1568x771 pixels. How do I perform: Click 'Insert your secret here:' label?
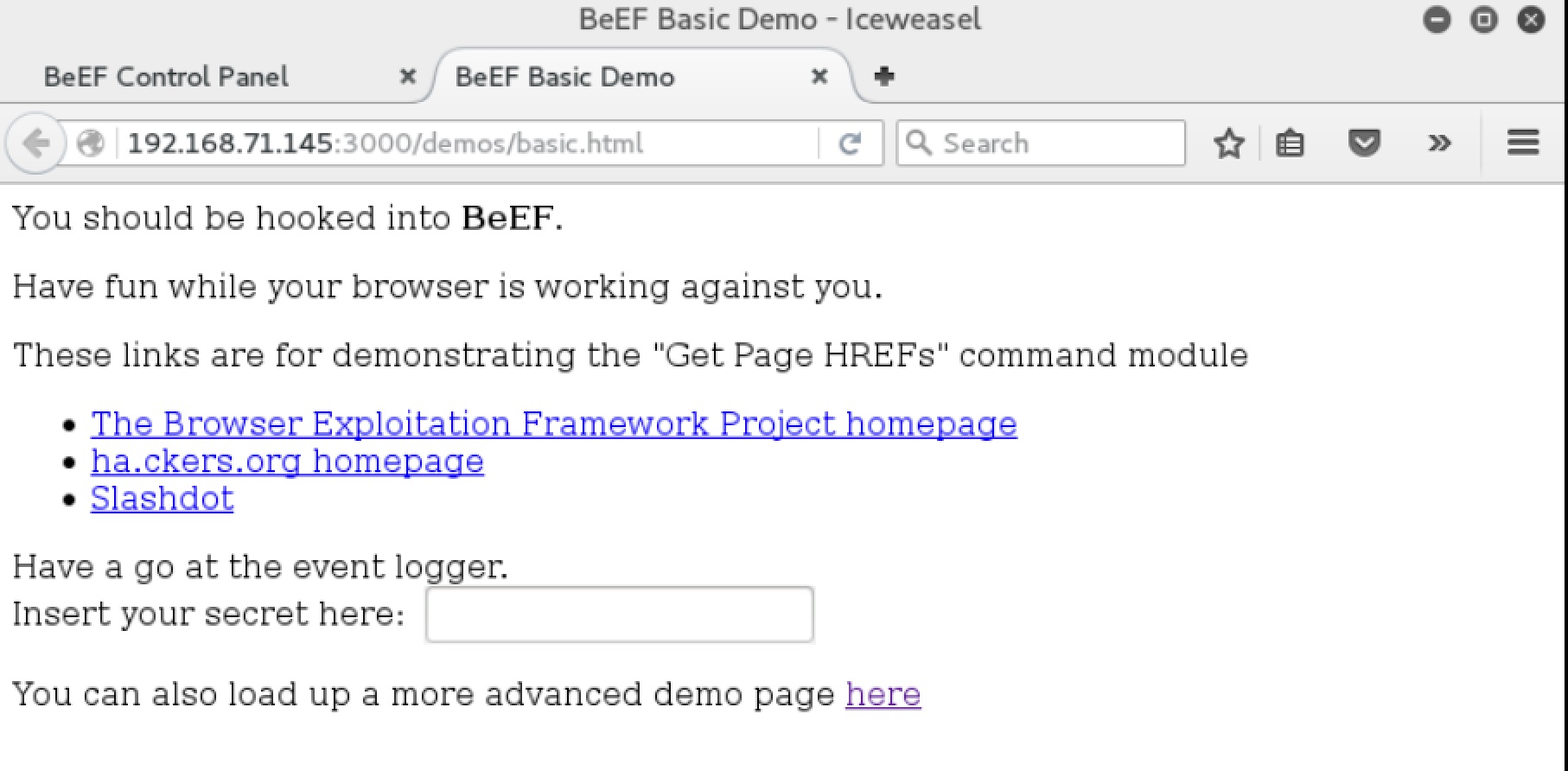click(x=208, y=614)
